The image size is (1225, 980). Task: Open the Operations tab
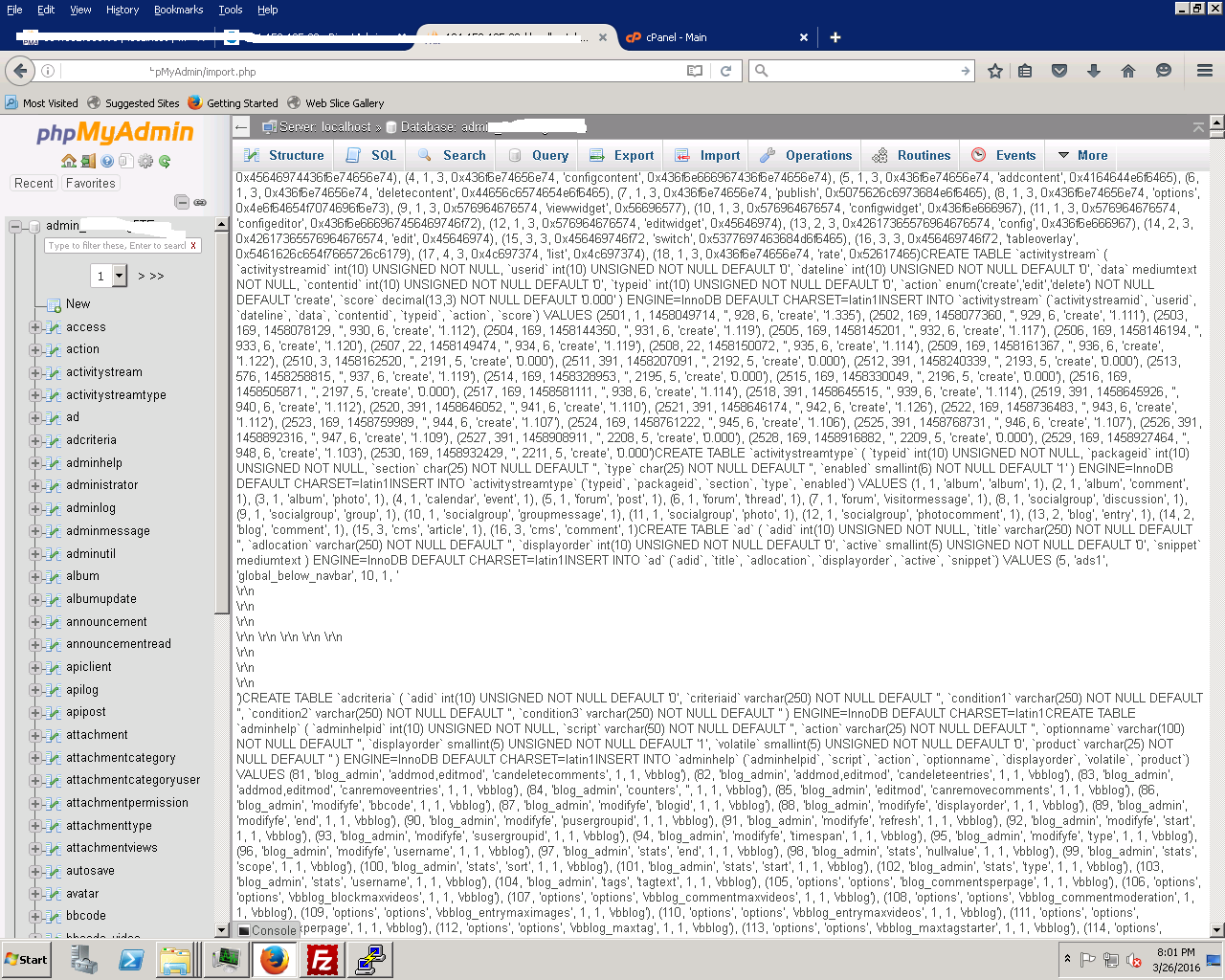(806, 155)
